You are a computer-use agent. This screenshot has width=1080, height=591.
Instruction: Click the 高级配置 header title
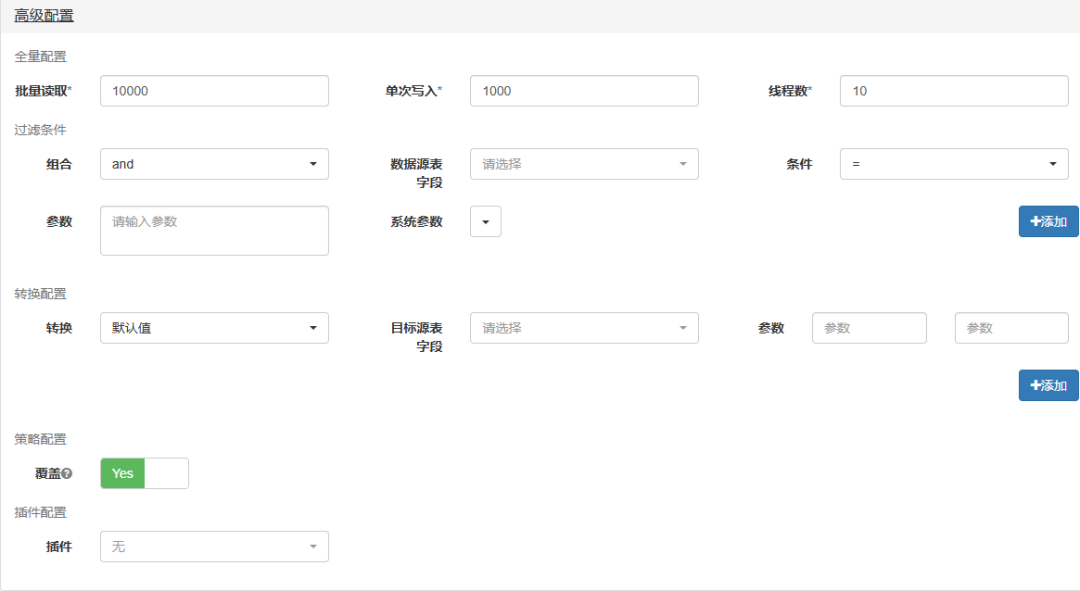click(44, 16)
